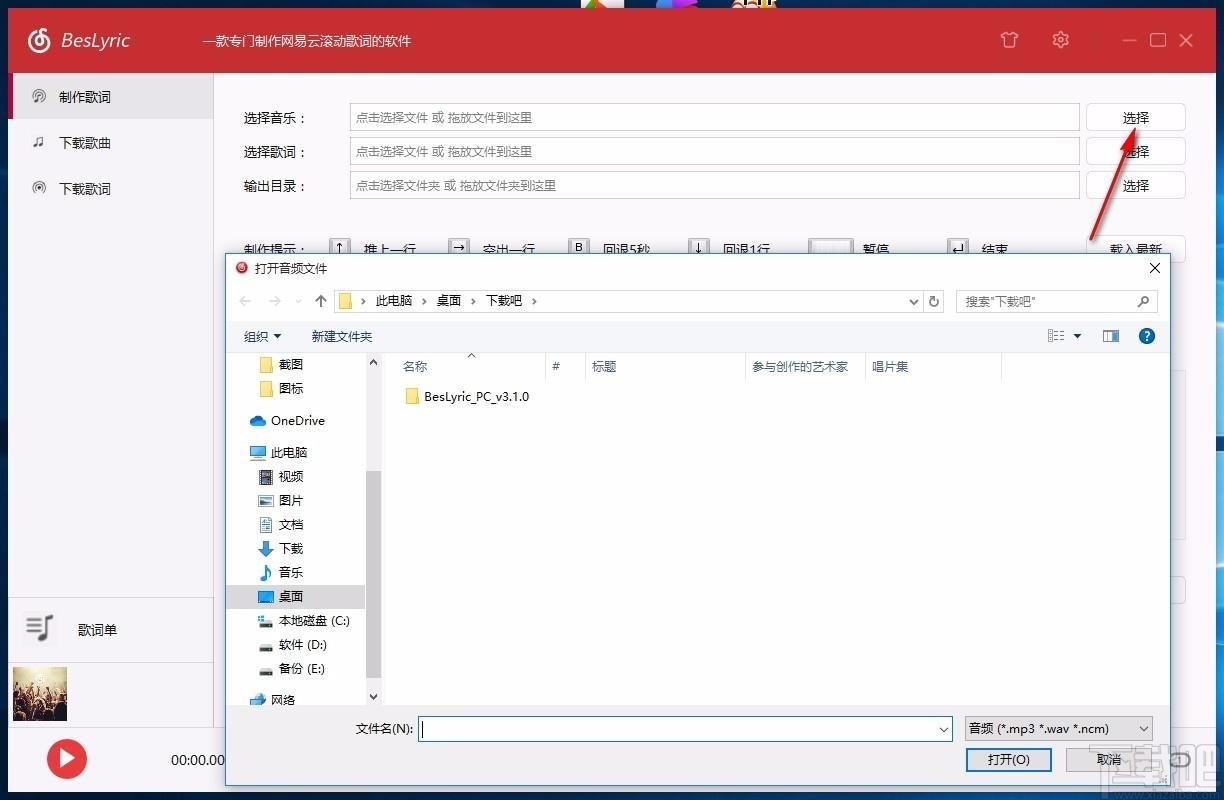This screenshot has height=800, width=1224.
Task: Expand address bar history dropdown
Action: click(914, 301)
